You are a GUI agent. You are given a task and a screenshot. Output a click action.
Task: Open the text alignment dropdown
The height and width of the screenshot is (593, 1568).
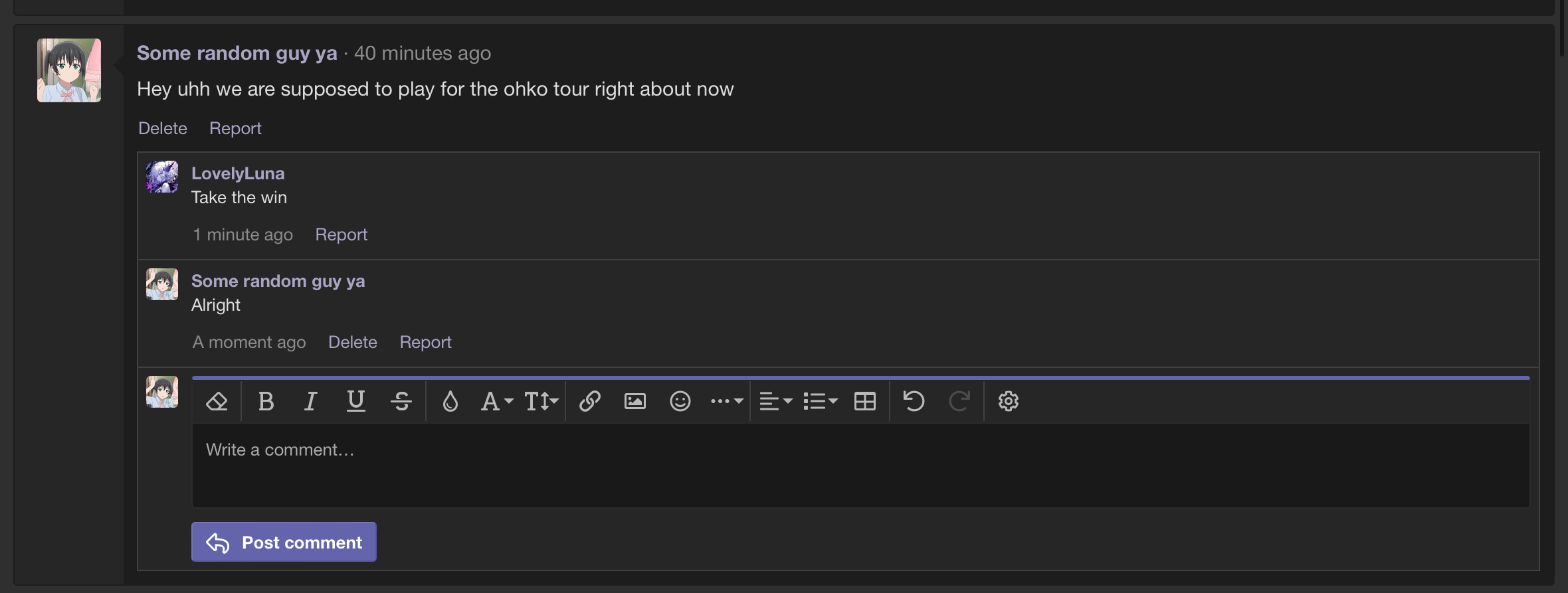[x=775, y=401]
